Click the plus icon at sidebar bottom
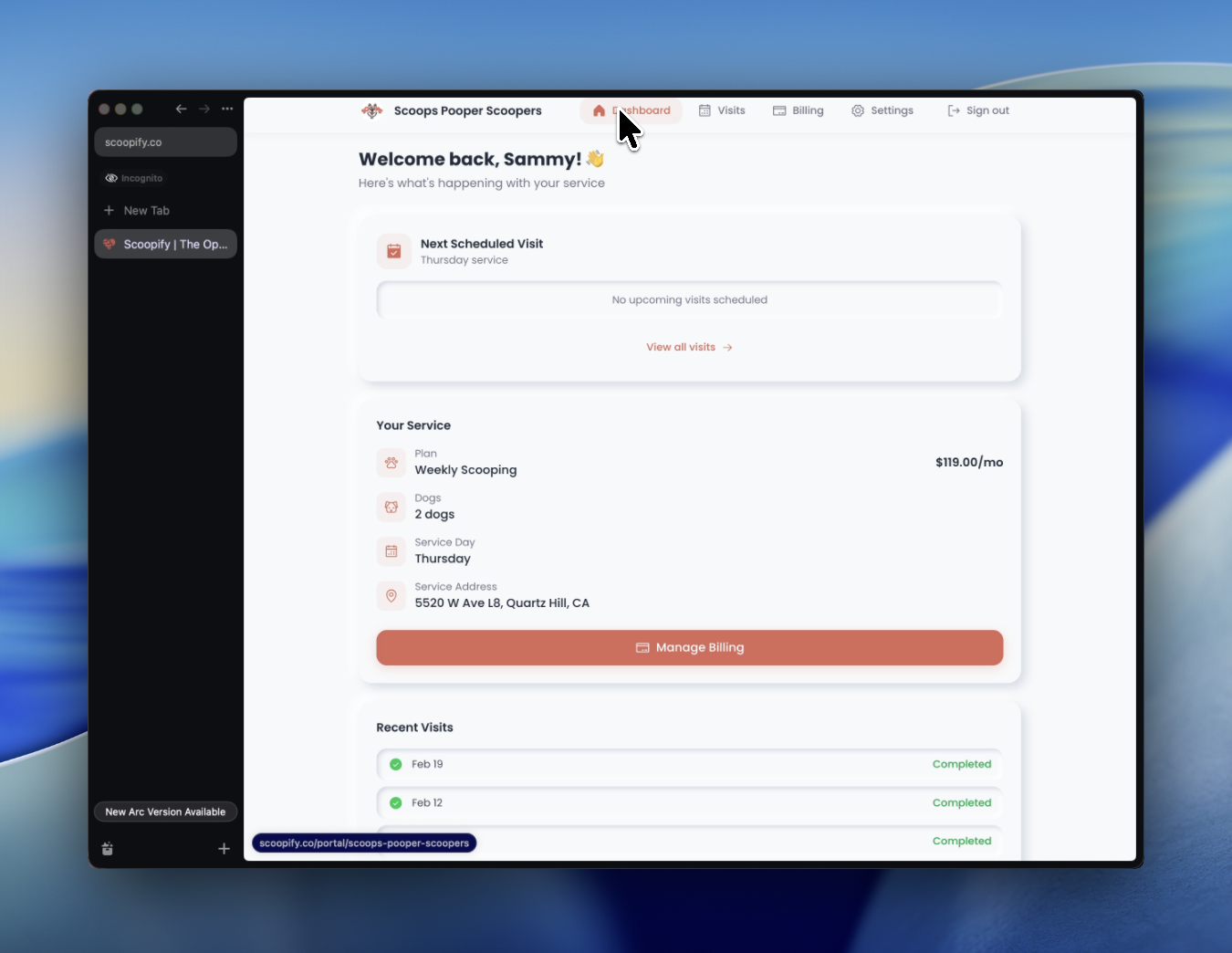 tap(224, 849)
